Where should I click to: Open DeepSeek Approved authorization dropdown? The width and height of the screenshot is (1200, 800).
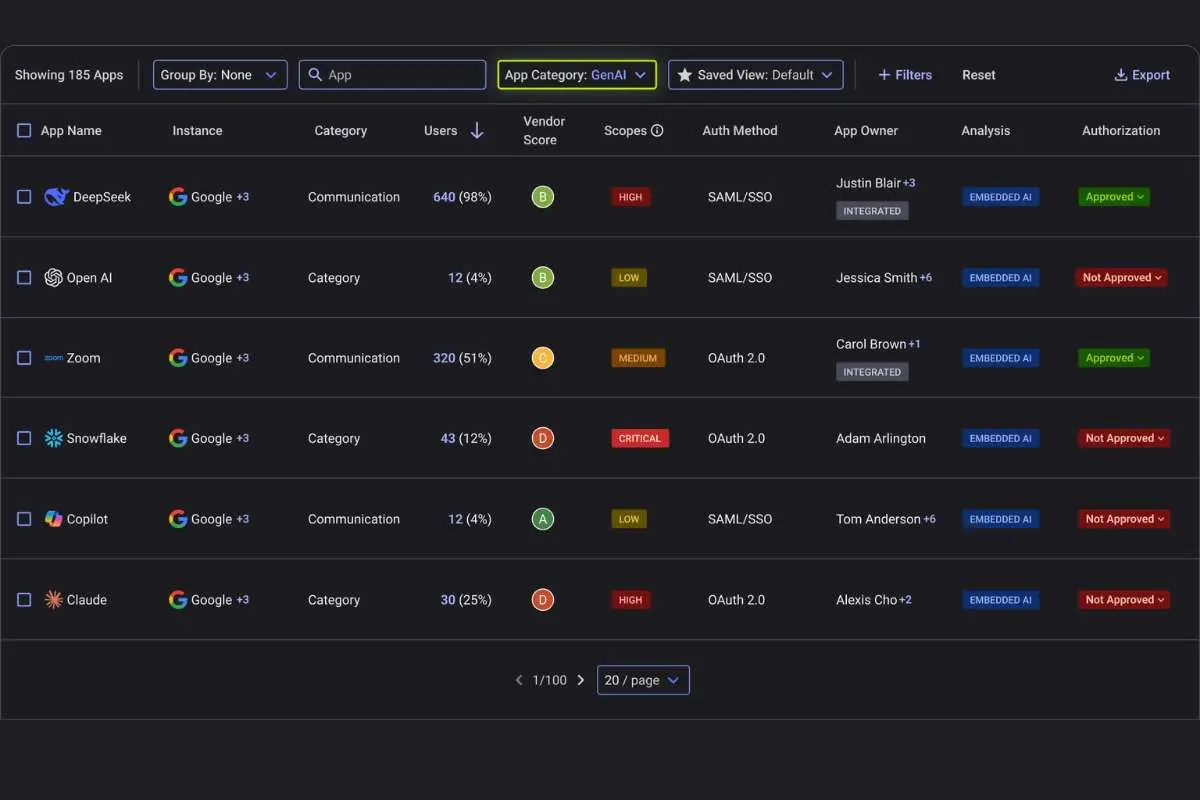click(x=1114, y=197)
